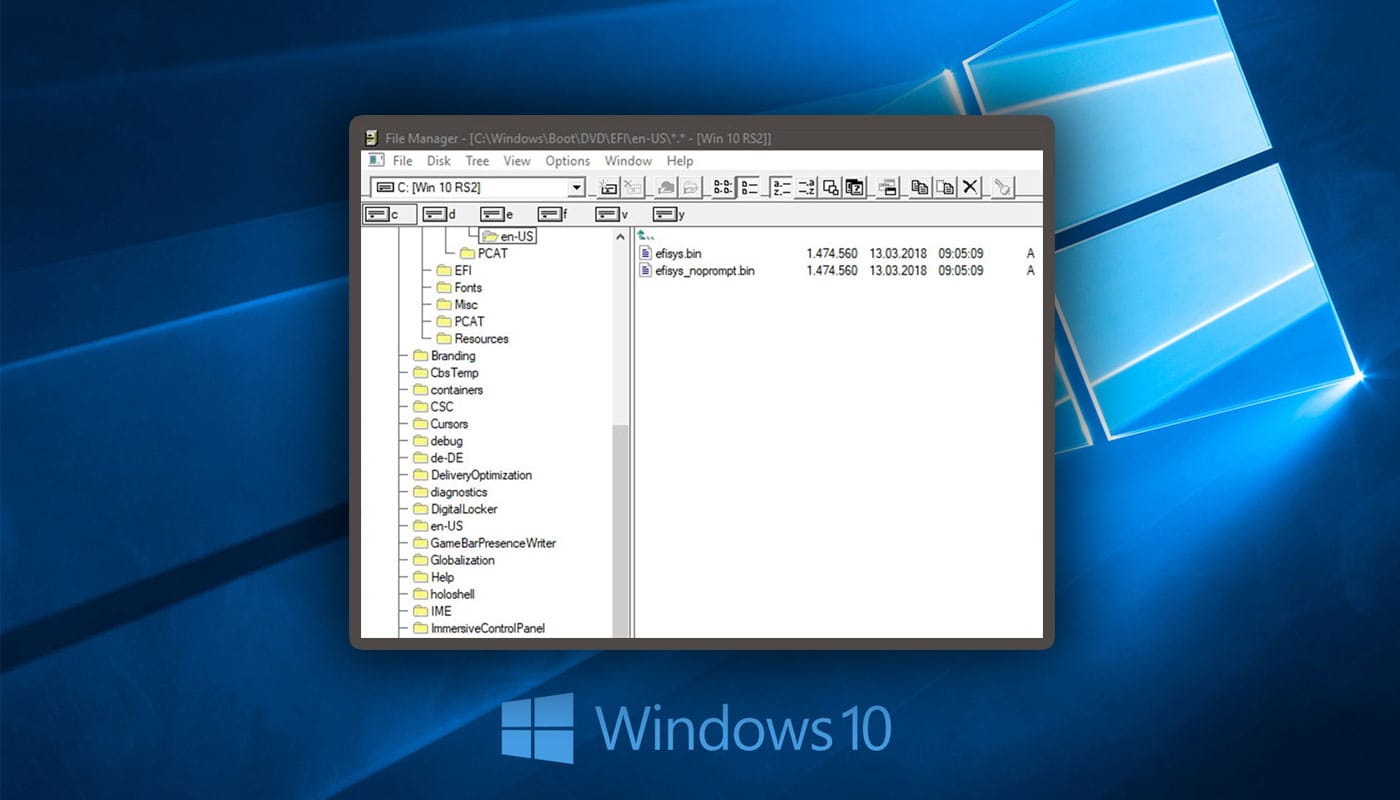Open the Options menu
The height and width of the screenshot is (800, 1400).
pyautogui.click(x=567, y=161)
